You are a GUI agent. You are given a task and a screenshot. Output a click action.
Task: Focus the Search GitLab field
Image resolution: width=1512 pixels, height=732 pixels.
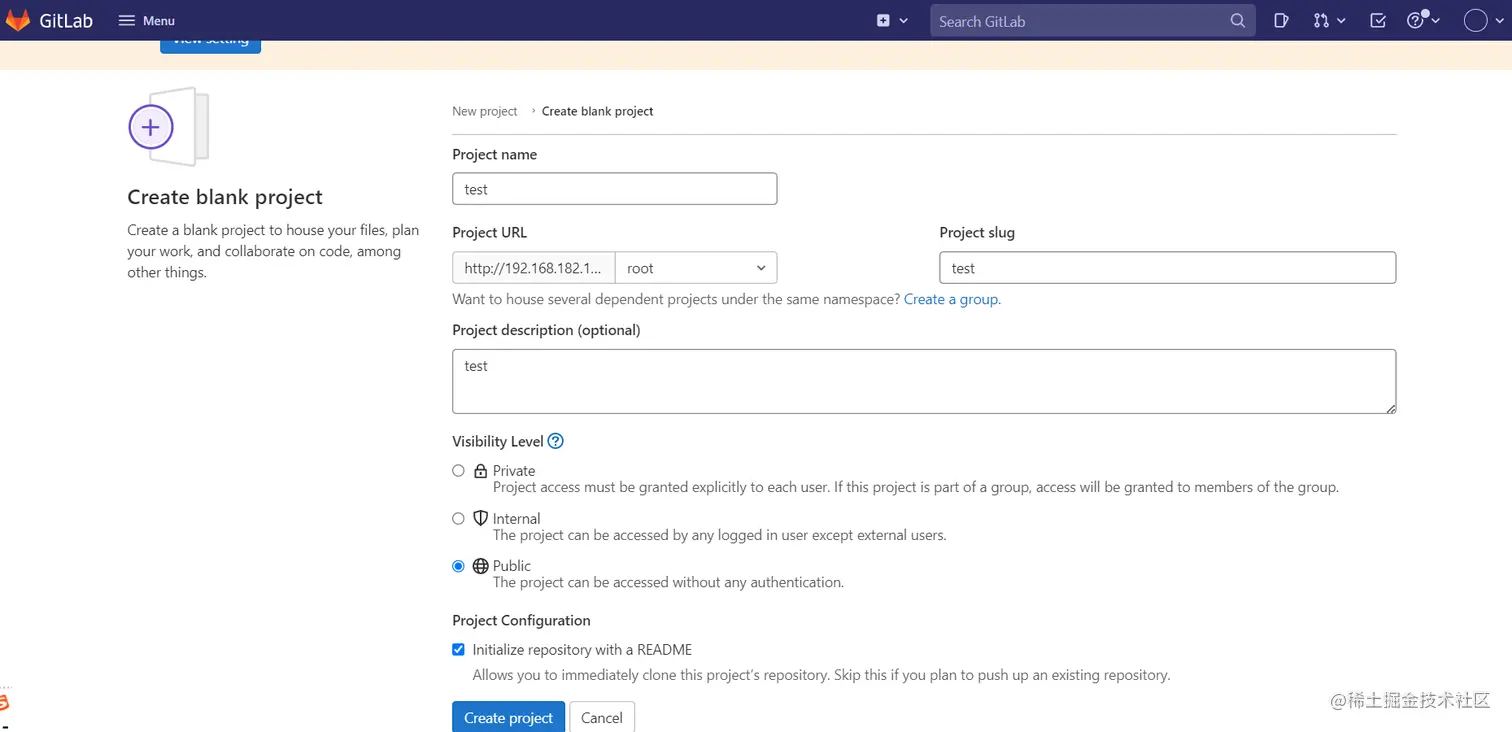1091,20
